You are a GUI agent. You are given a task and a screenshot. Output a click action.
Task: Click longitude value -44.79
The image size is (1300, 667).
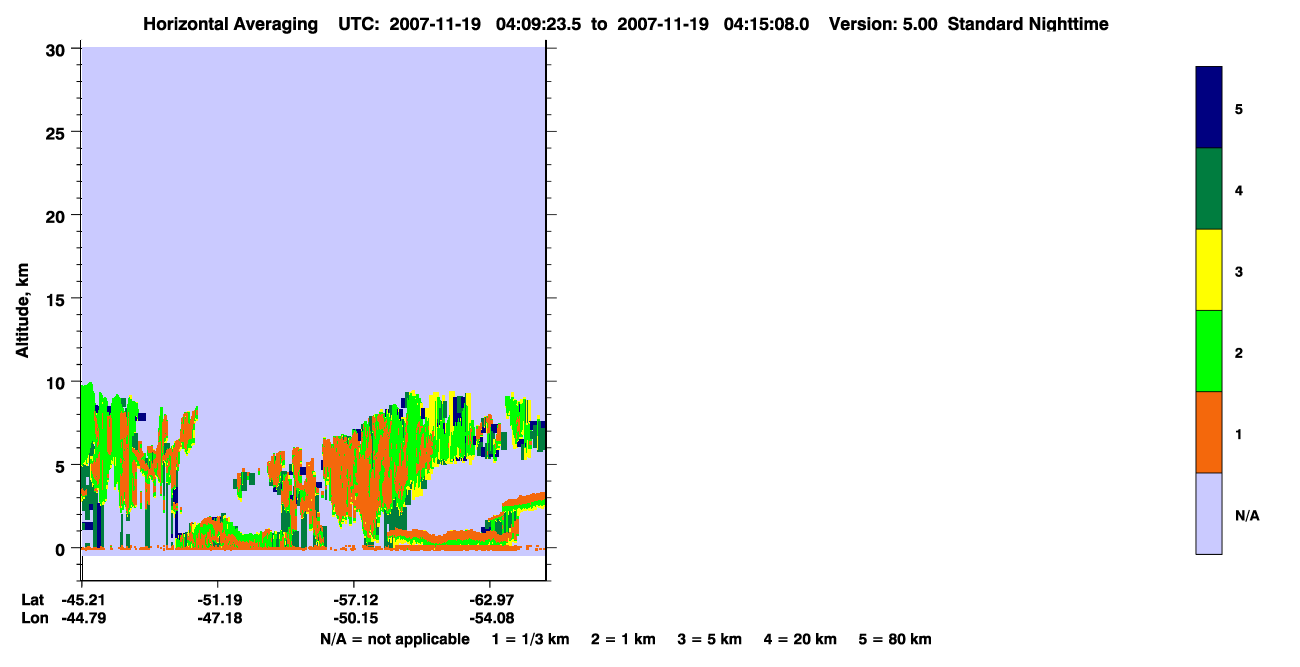coord(82,619)
